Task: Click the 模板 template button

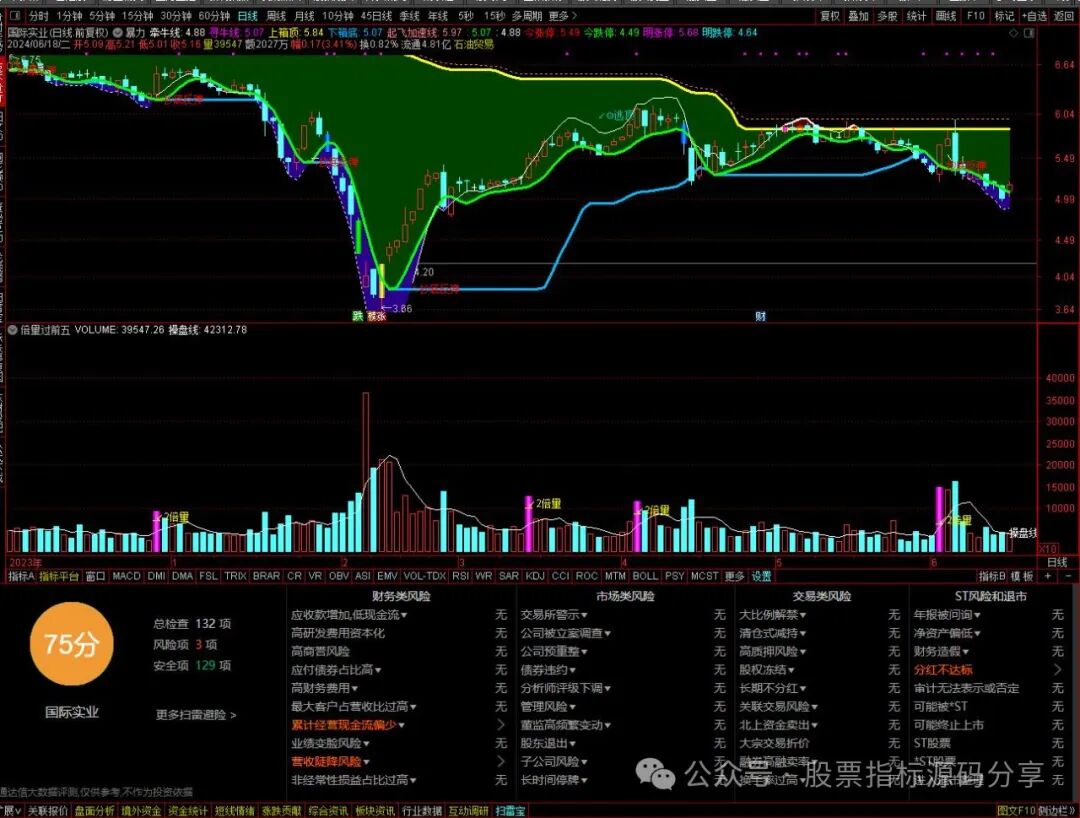Action: pos(1022,576)
